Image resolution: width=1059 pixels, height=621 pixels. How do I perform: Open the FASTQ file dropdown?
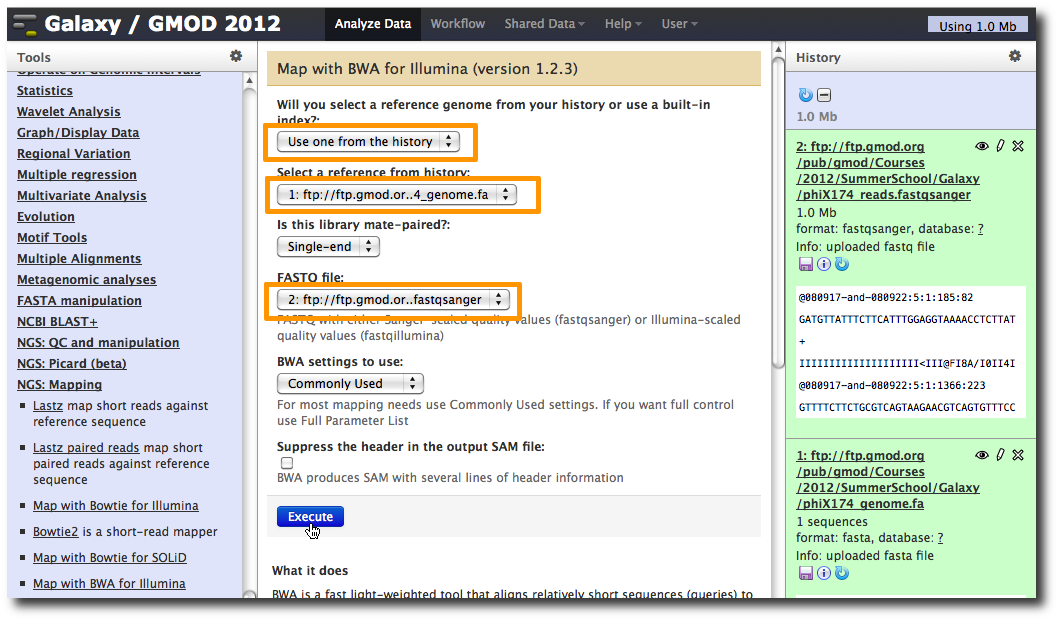[393, 299]
